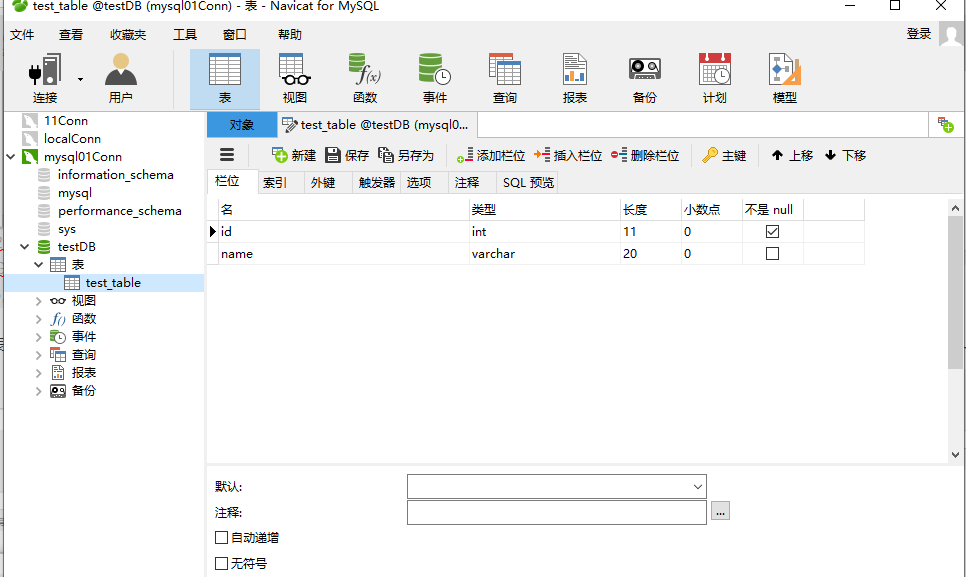Collapse the testDB database node
Screen dimensions: 966x577
tap(25, 246)
